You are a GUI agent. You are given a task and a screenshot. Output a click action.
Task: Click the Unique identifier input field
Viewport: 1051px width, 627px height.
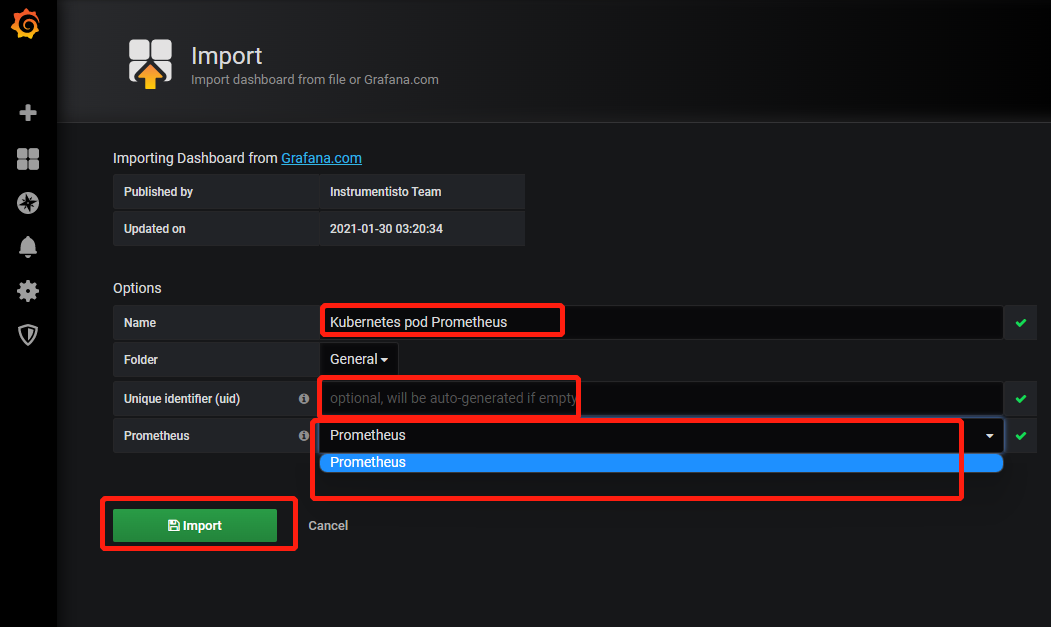click(x=661, y=399)
